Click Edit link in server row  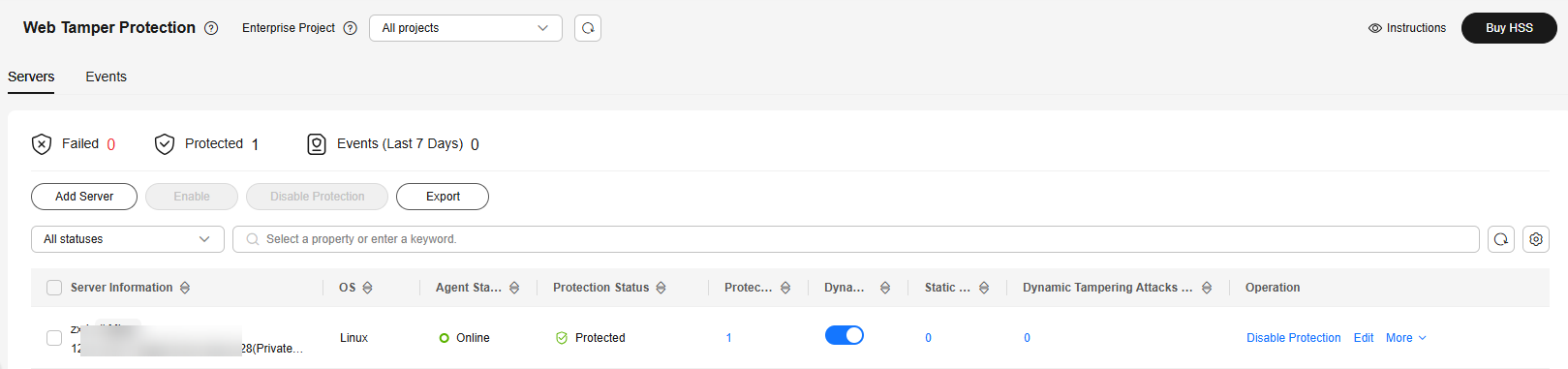tap(1364, 338)
